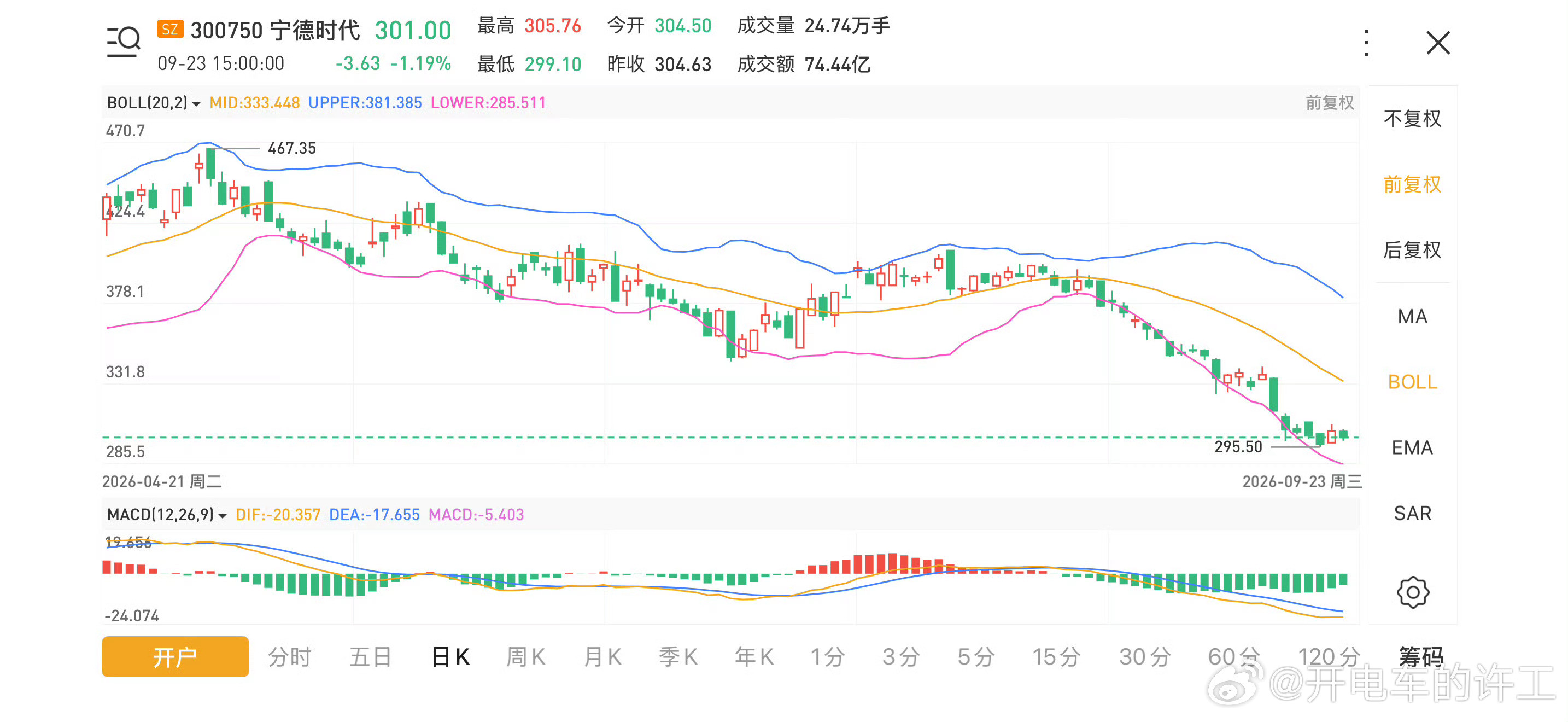1568x722 pixels.
Task: Click the current price 301.00
Action: tap(413, 30)
